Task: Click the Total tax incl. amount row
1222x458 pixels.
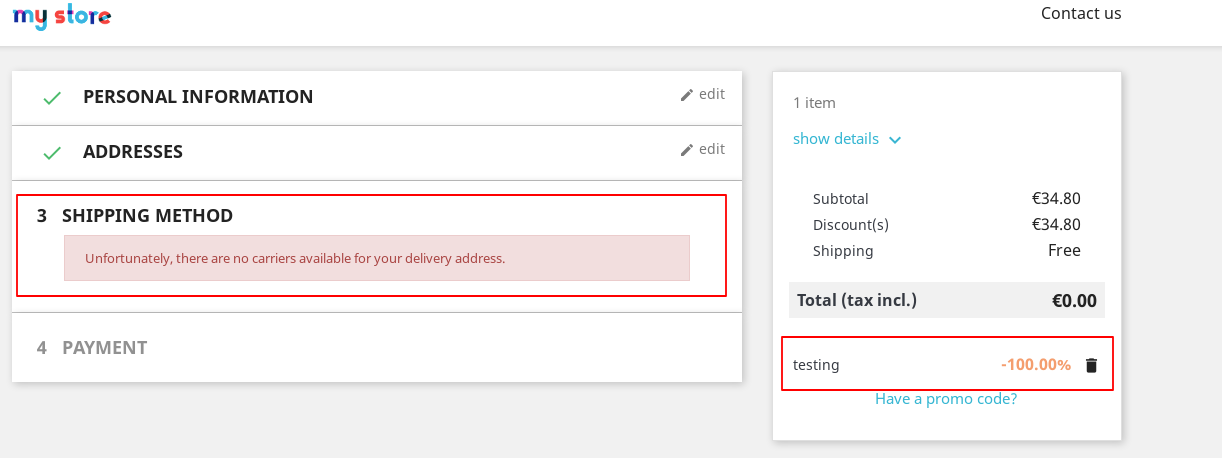Action: click(x=947, y=300)
